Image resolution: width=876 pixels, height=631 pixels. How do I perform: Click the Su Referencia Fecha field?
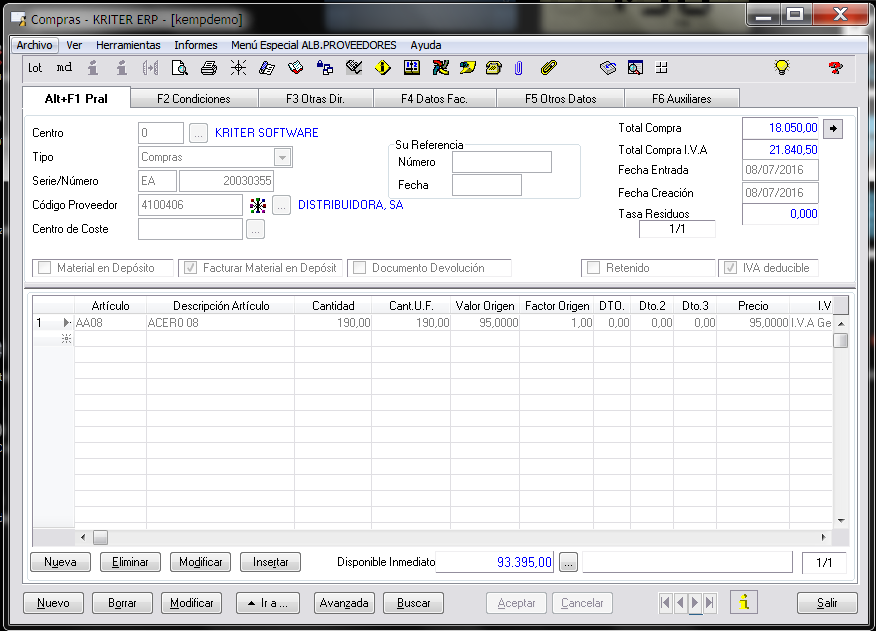pyautogui.click(x=487, y=185)
